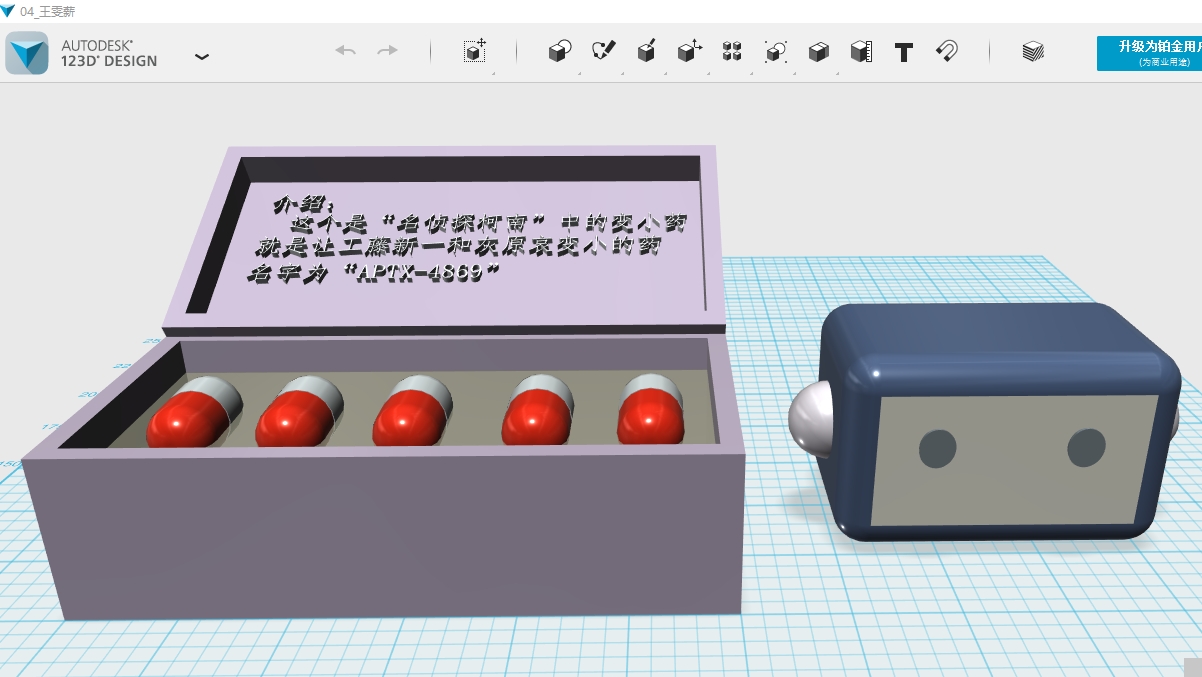This screenshot has width=1202, height=677.
Task: Select the silver sphere on the blue box
Action: pyautogui.click(x=811, y=420)
